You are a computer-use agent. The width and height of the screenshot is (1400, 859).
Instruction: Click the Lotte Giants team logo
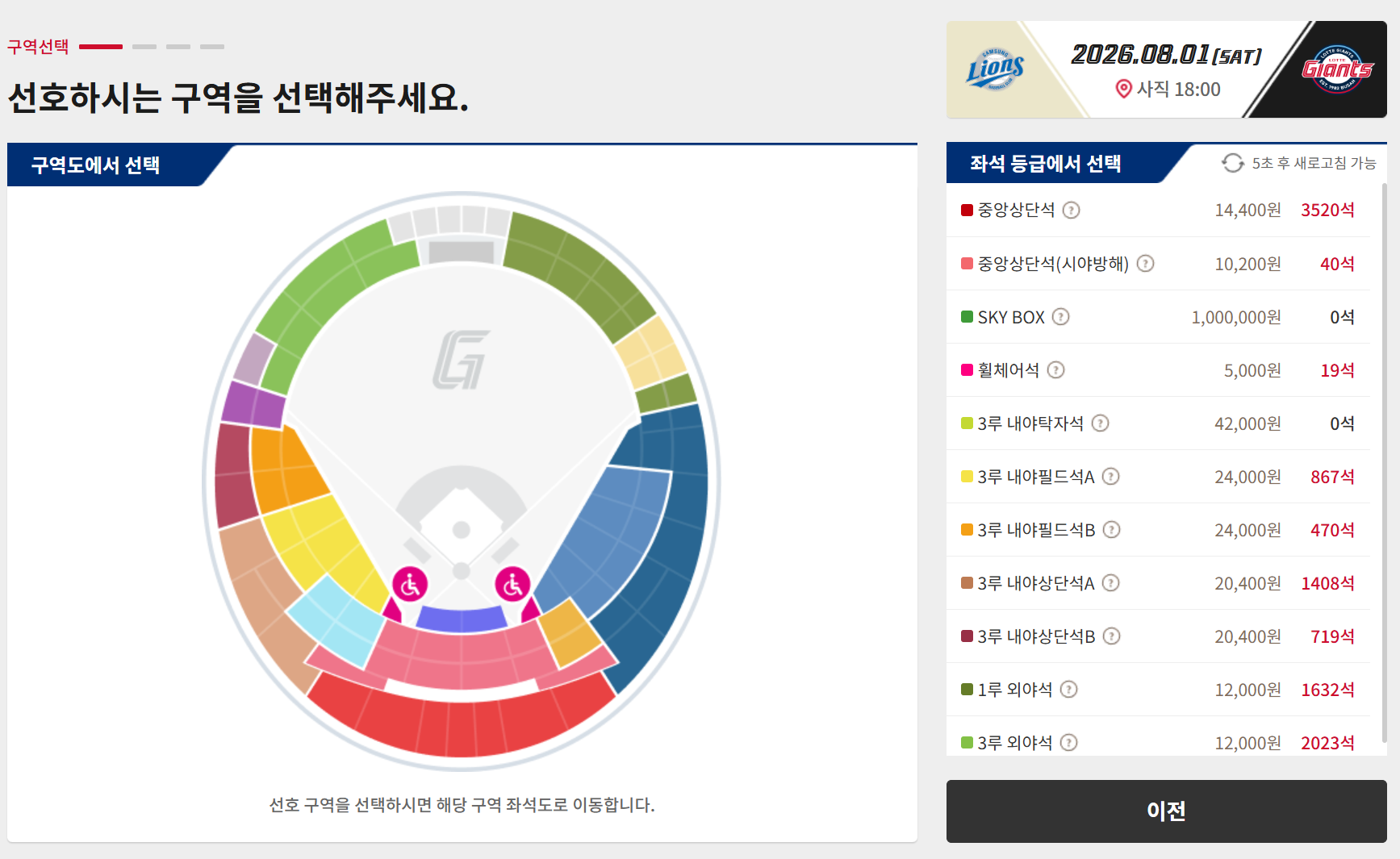pyautogui.click(x=1337, y=69)
